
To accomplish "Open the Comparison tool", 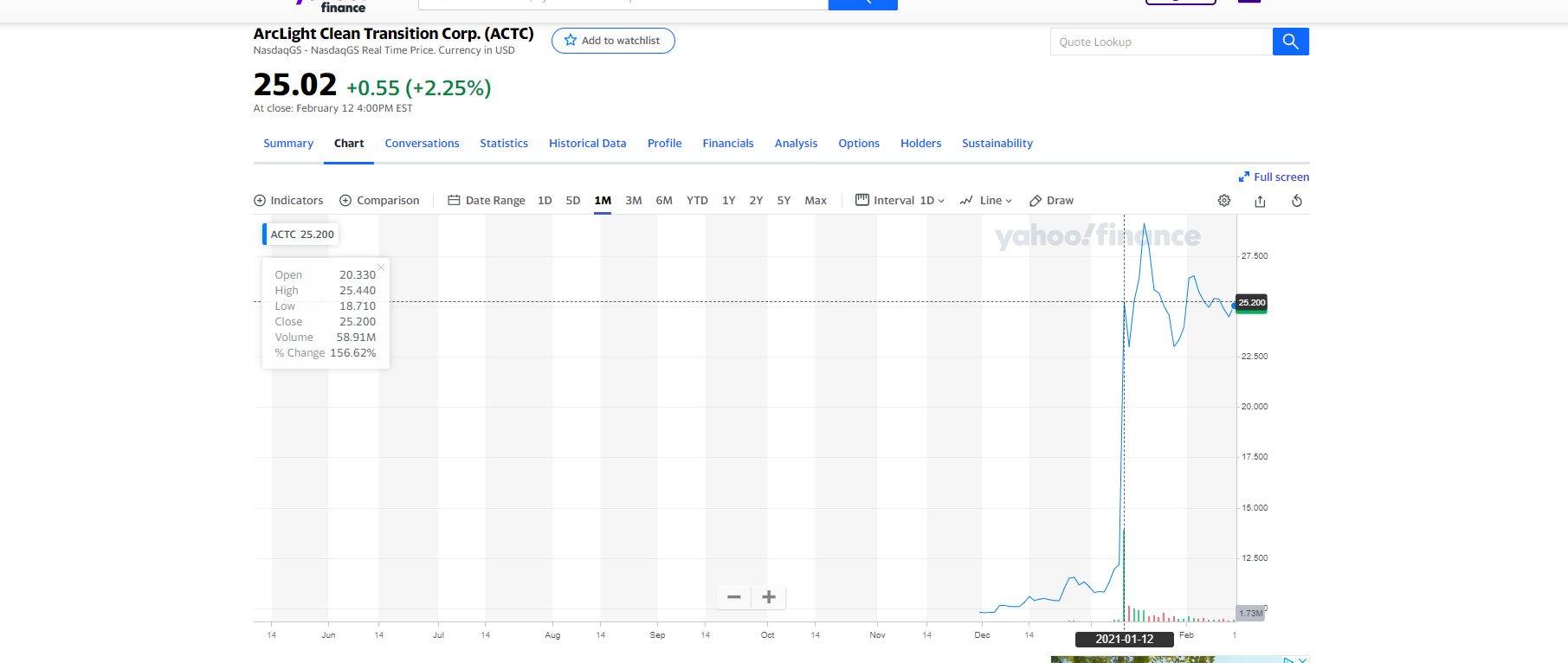I will (x=379, y=201).
